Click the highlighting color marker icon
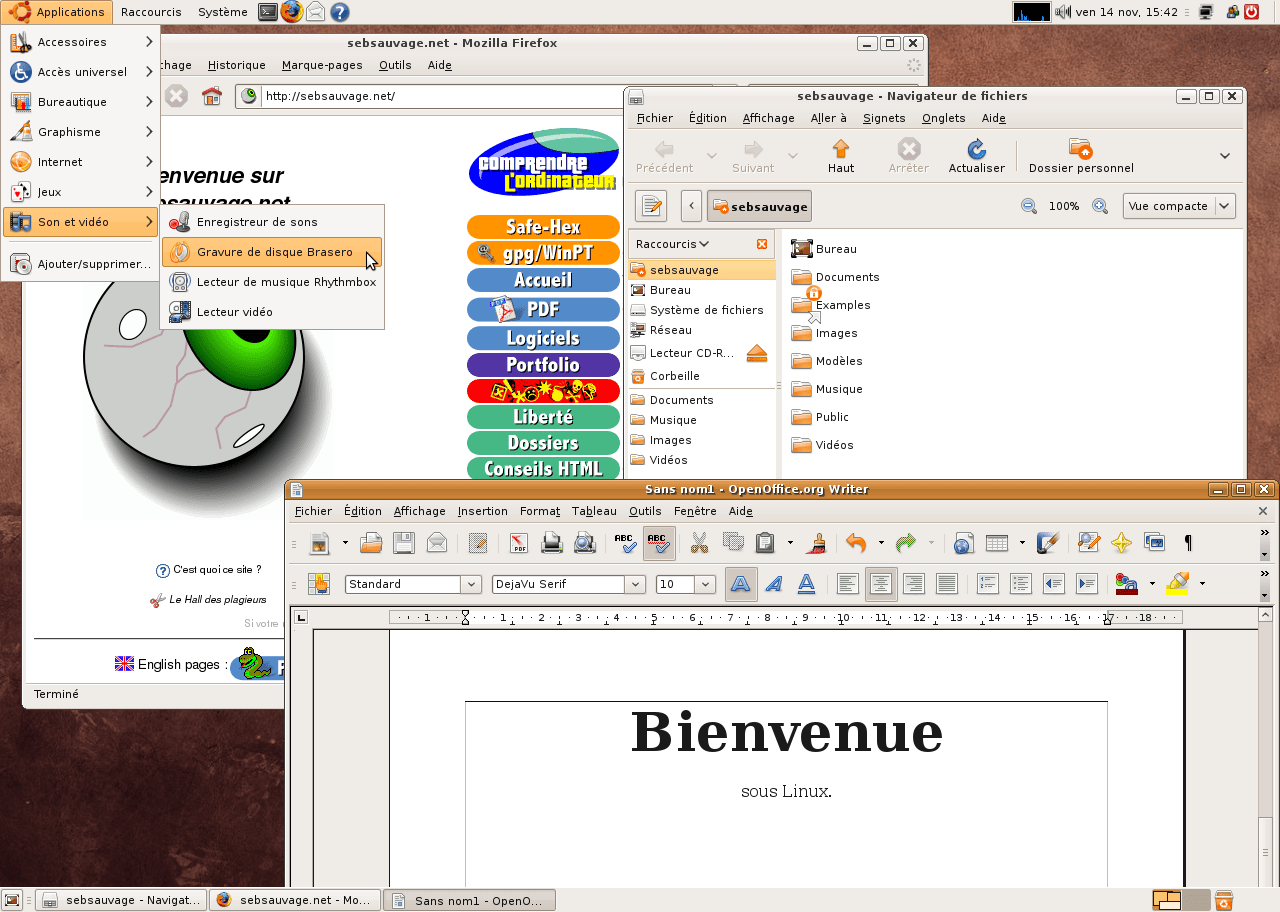Screen dimensions: 1280x912 [1177, 584]
